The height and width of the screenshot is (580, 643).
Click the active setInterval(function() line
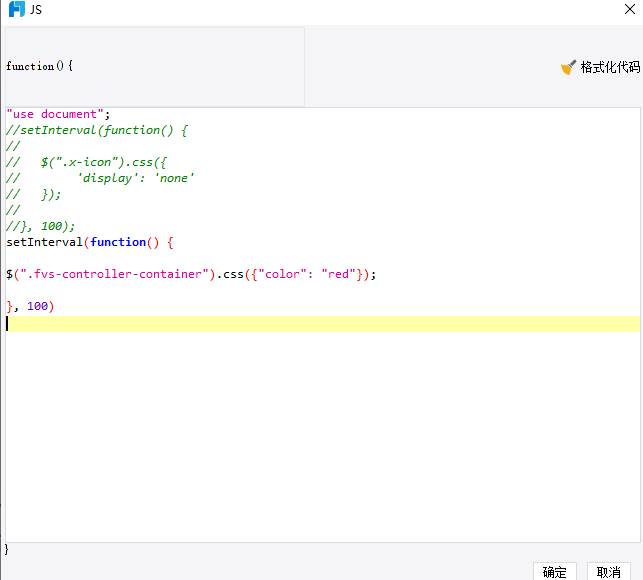[90, 242]
